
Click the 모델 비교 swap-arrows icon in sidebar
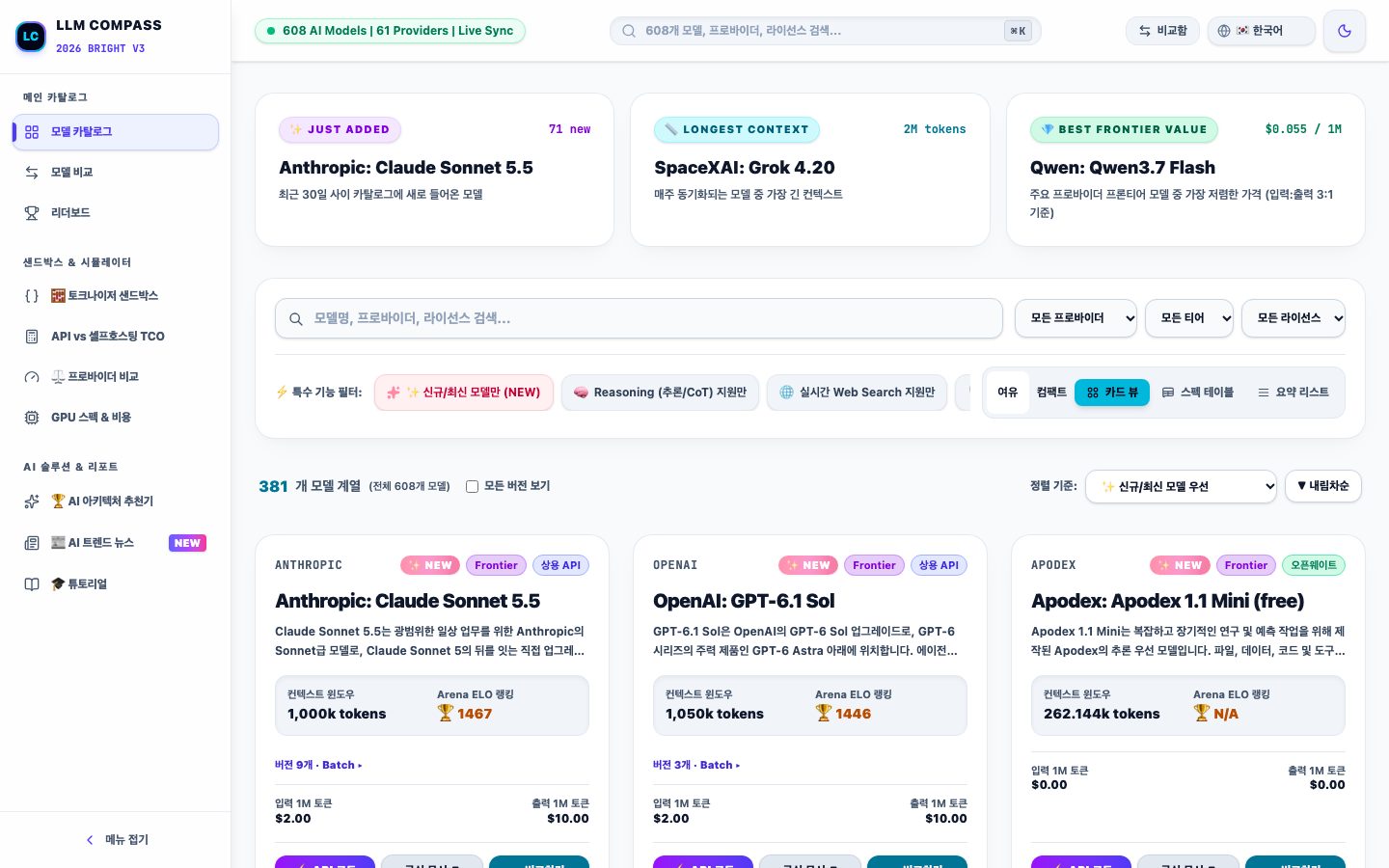tap(32, 173)
